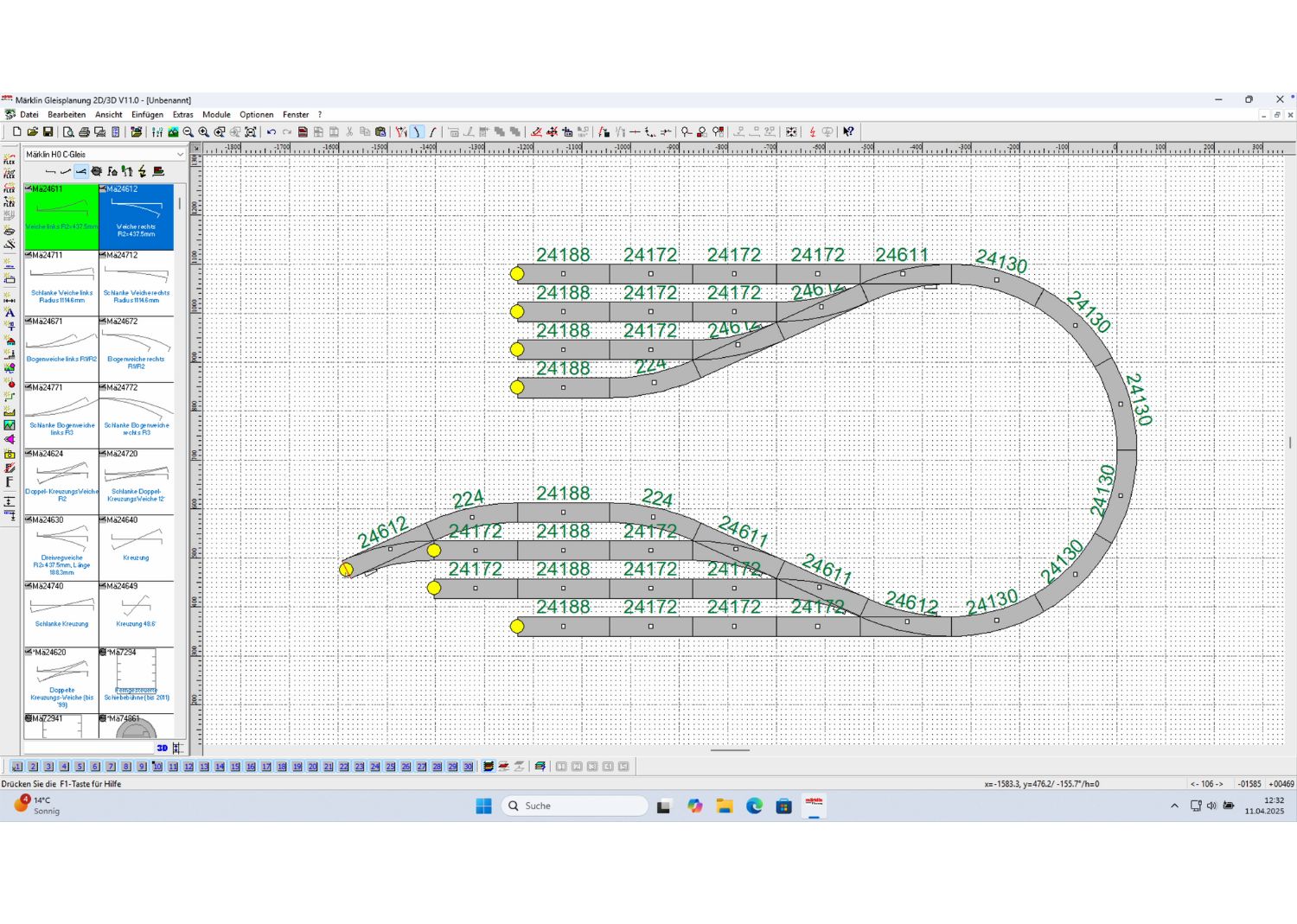This screenshot has height=924, width=1297.
Task: Select the turnouts category icon in catalog
Action: (x=80, y=171)
